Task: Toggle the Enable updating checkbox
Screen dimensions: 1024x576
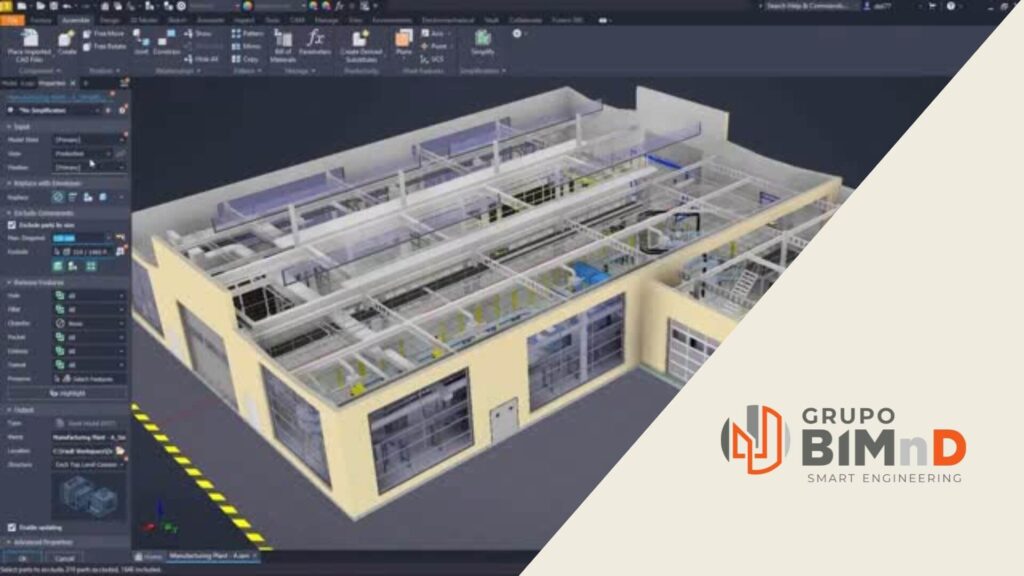Action: [x=12, y=526]
